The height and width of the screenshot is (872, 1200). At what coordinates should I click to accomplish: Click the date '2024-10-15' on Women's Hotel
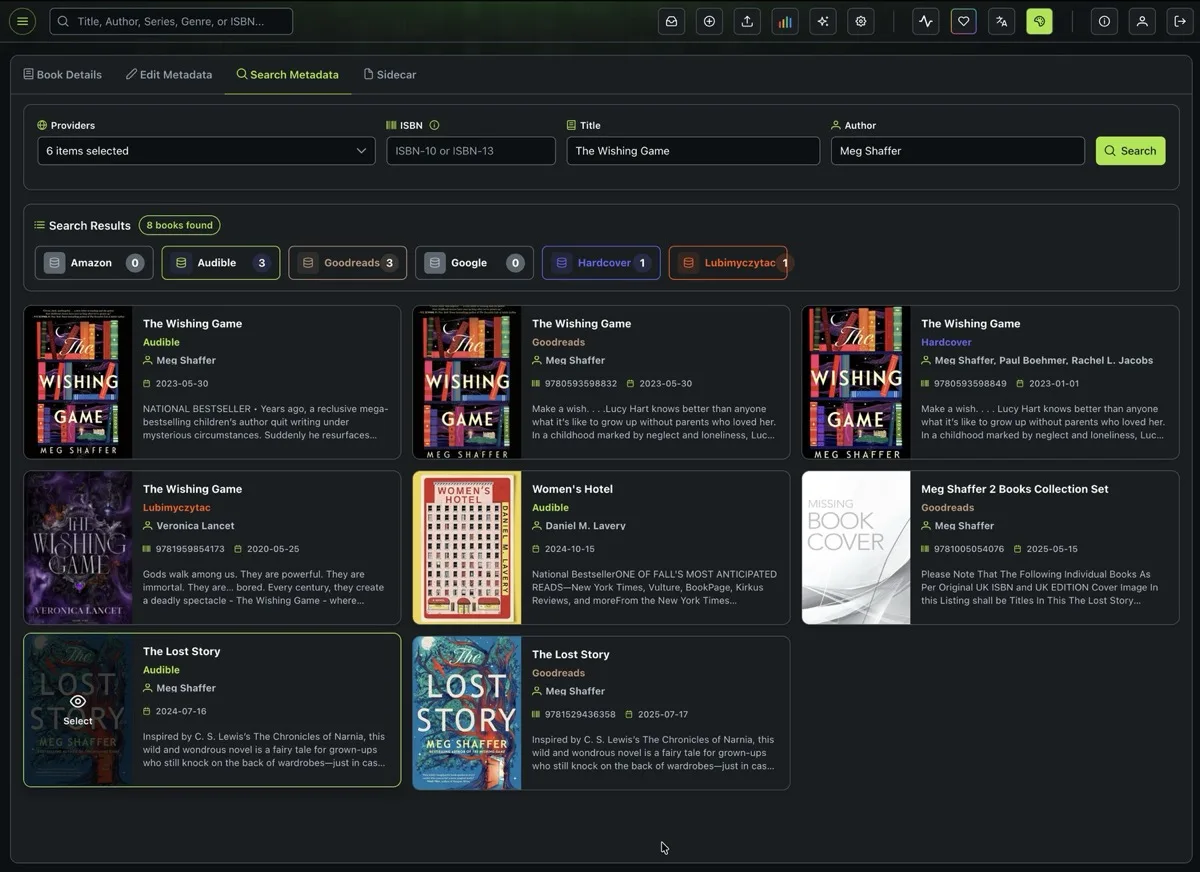coord(570,549)
